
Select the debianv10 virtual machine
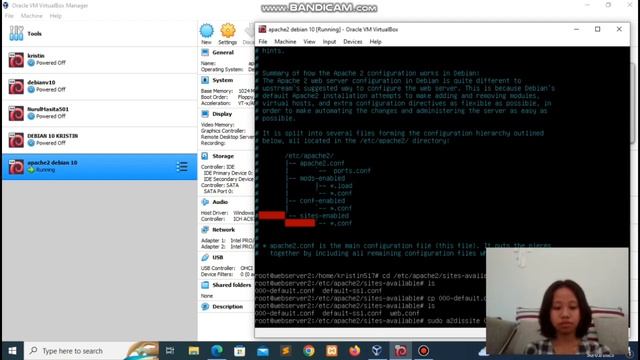pyautogui.click(x=99, y=87)
